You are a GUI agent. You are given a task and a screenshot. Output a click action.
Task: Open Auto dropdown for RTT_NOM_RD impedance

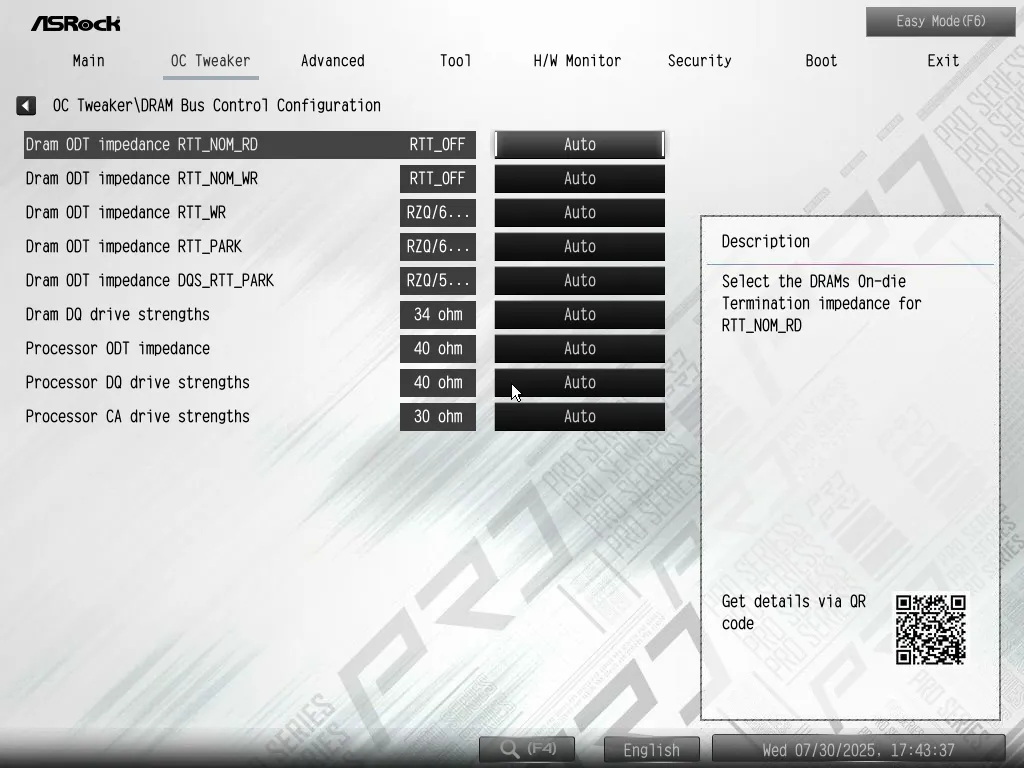pos(580,144)
